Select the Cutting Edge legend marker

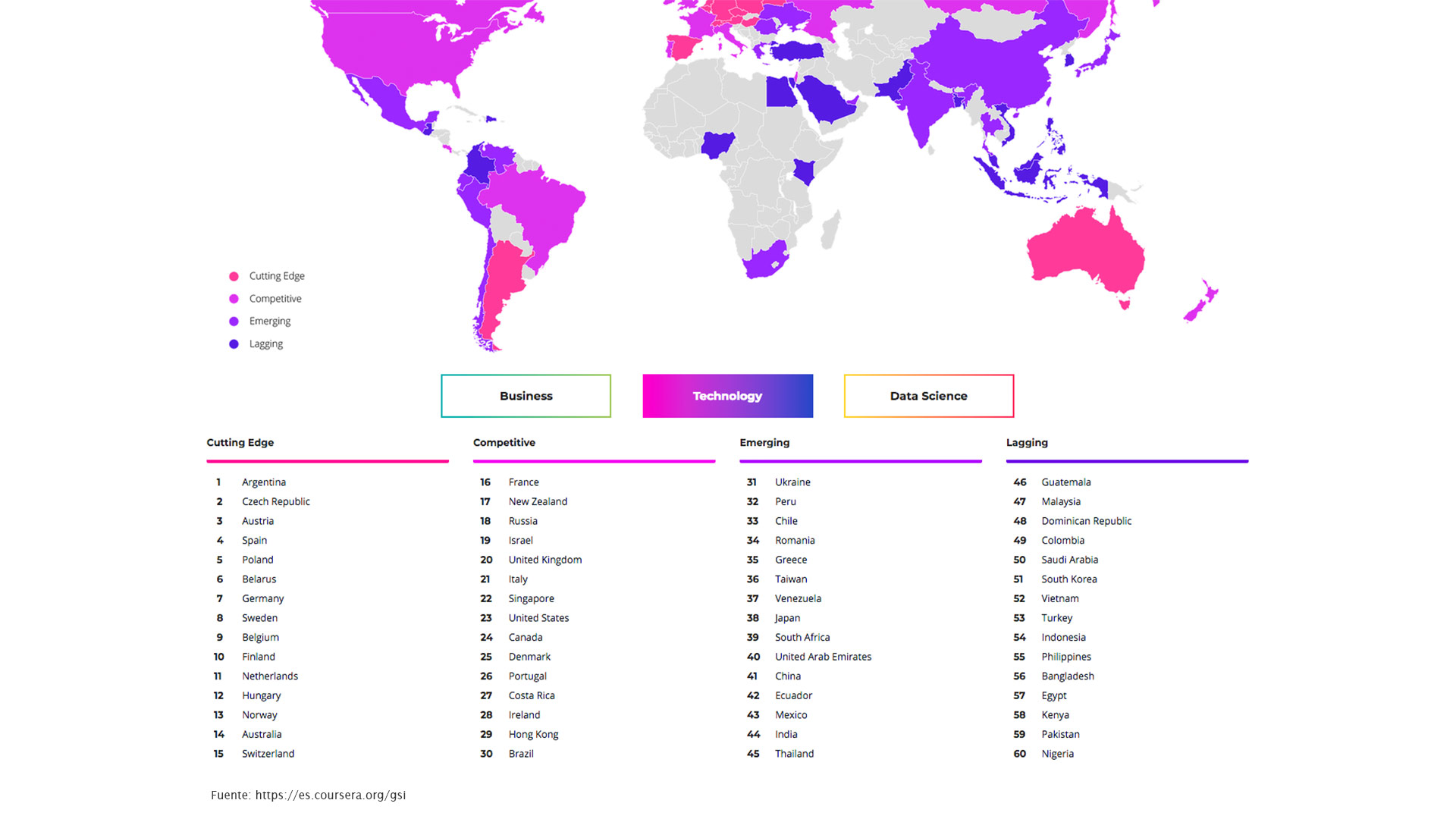[x=234, y=275]
